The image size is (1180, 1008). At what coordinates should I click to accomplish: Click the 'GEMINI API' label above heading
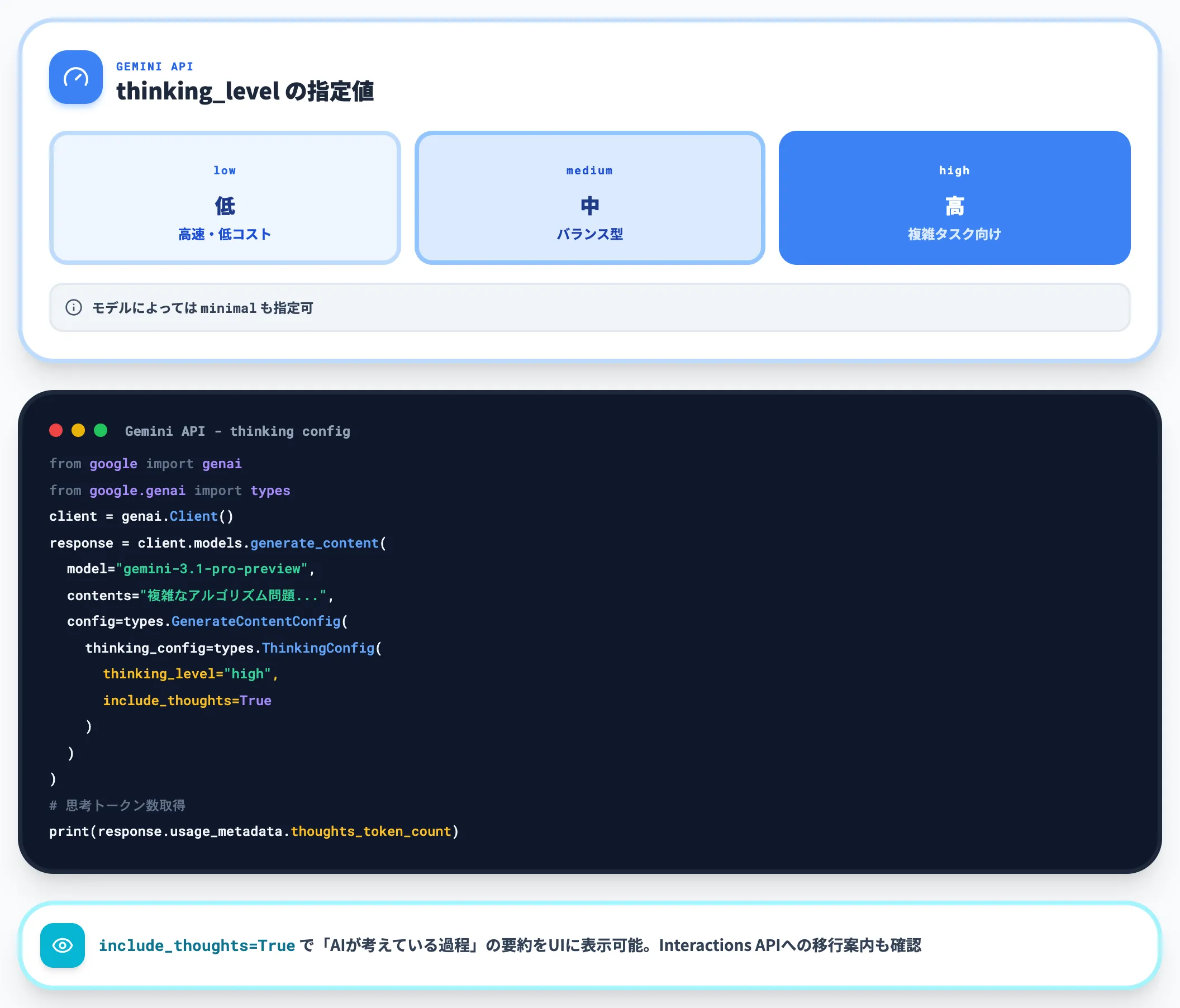pos(155,66)
